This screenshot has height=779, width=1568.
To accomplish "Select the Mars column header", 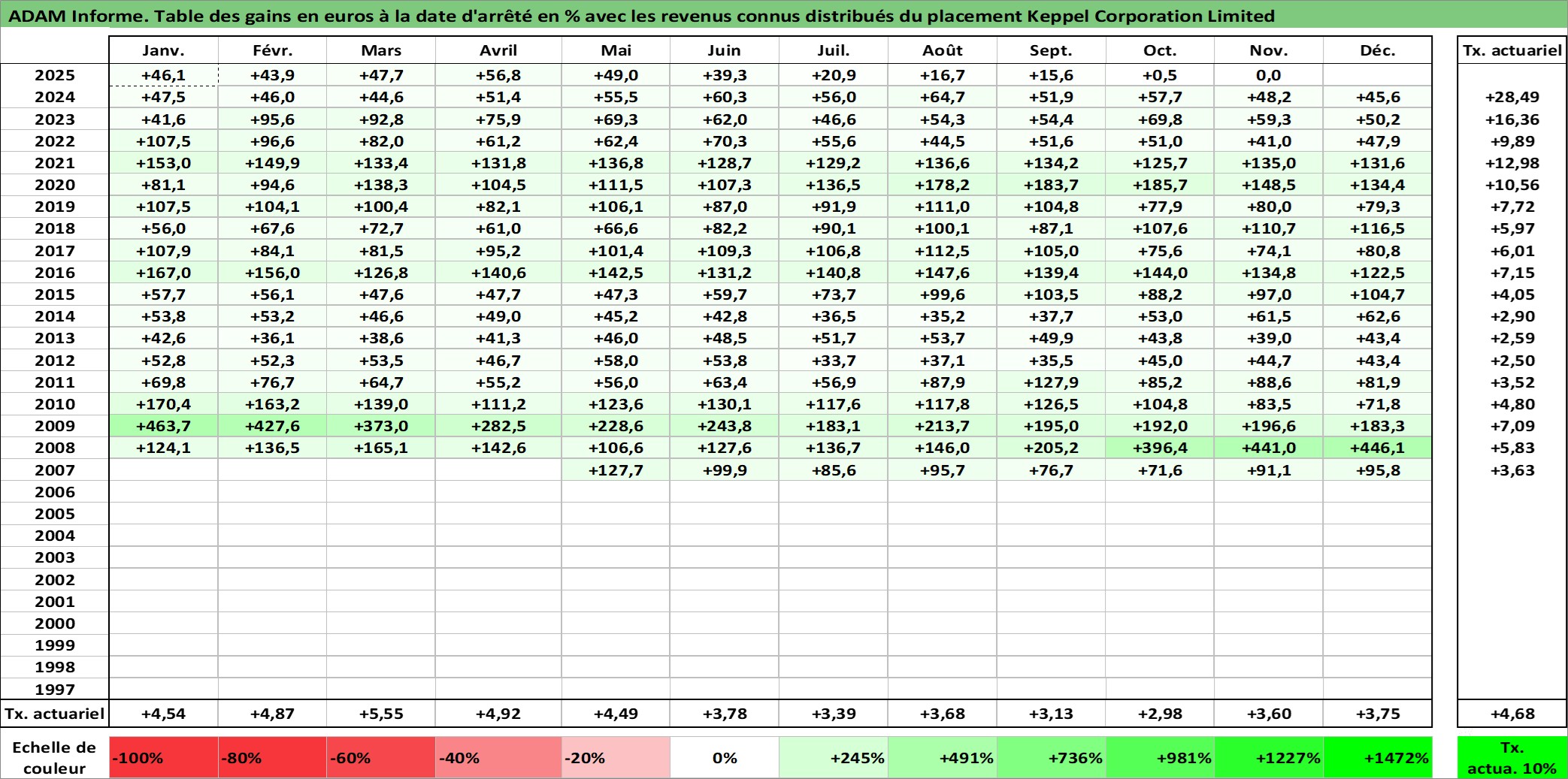I will pyautogui.click(x=381, y=50).
